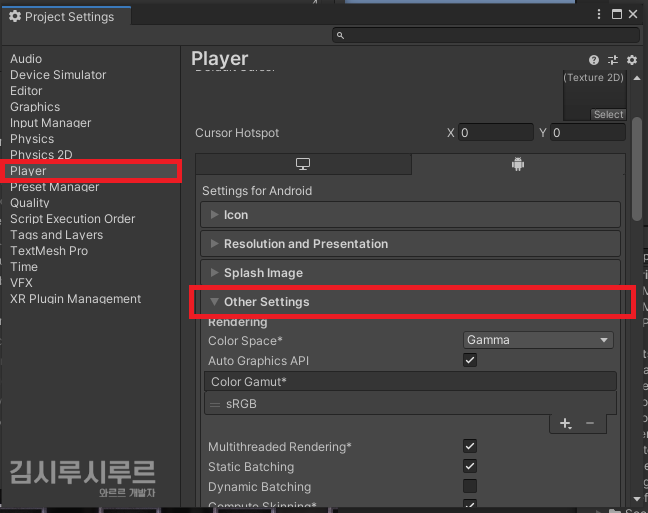648x513 pixels.
Task: Disable Static Batching checkbox
Action: pyautogui.click(x=470, y=466)
